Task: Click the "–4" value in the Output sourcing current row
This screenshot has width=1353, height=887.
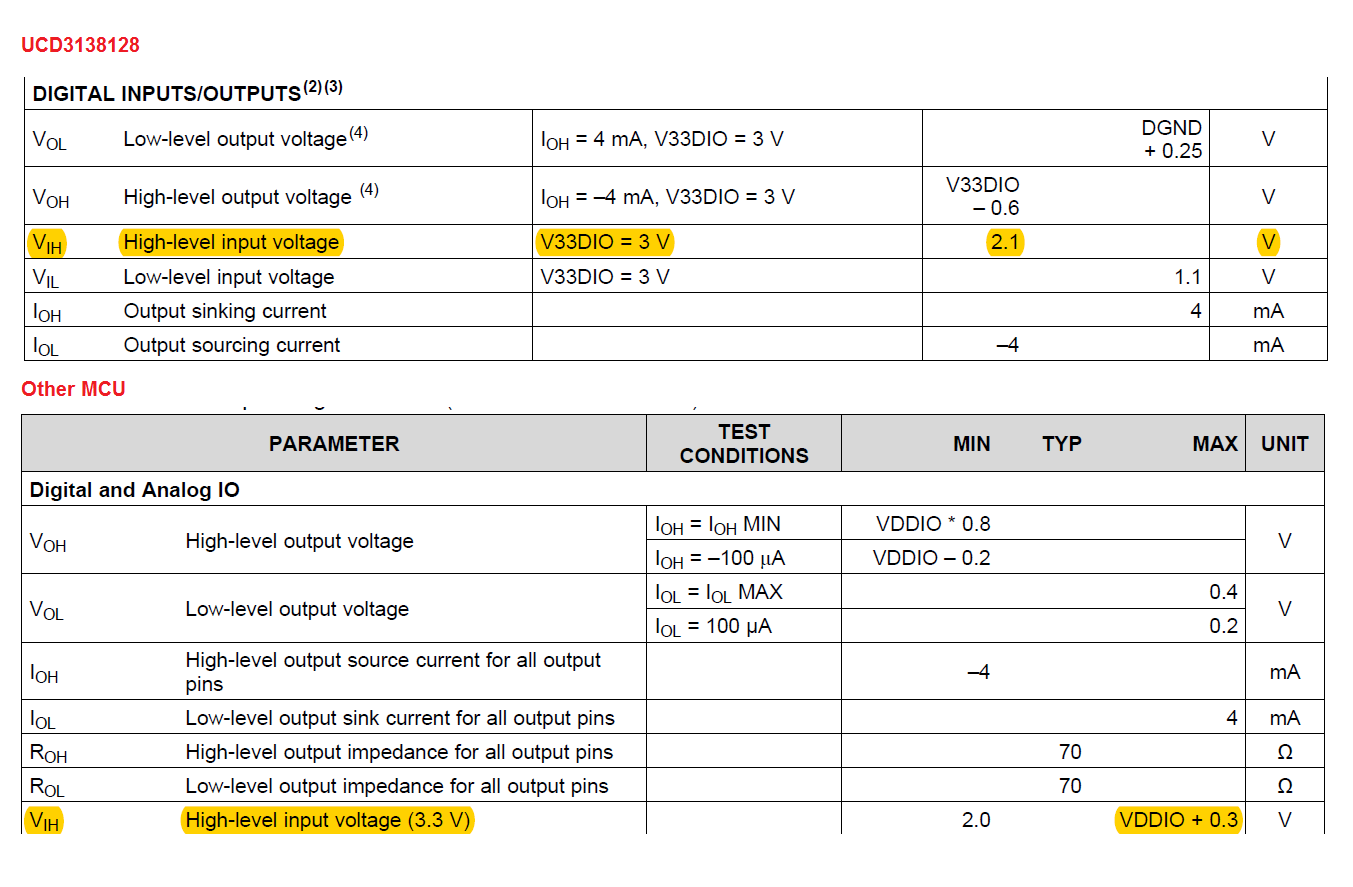Action: click(x=1007, y=345)
